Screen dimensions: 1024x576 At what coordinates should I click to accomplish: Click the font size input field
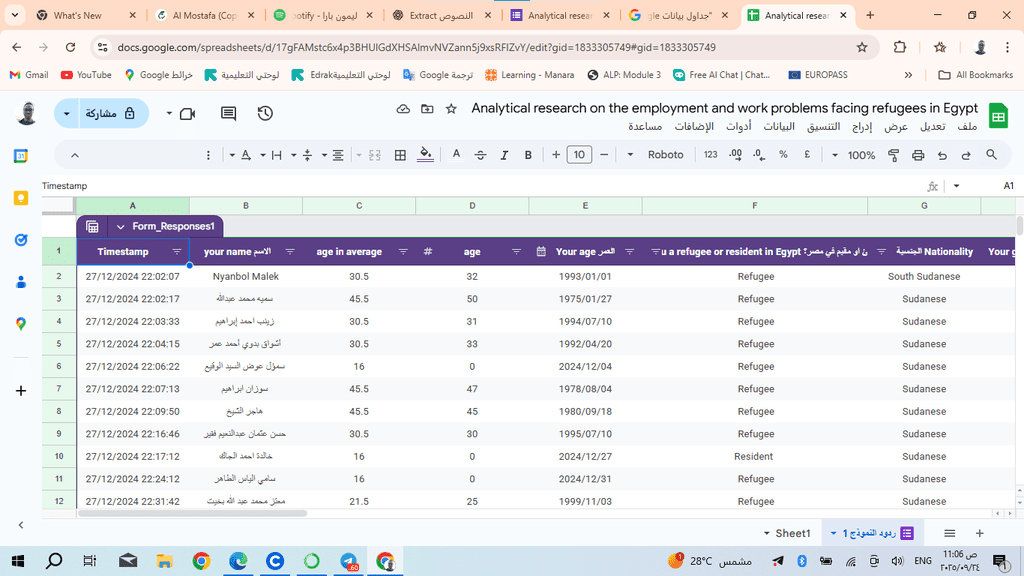click(x=579, y=155)
